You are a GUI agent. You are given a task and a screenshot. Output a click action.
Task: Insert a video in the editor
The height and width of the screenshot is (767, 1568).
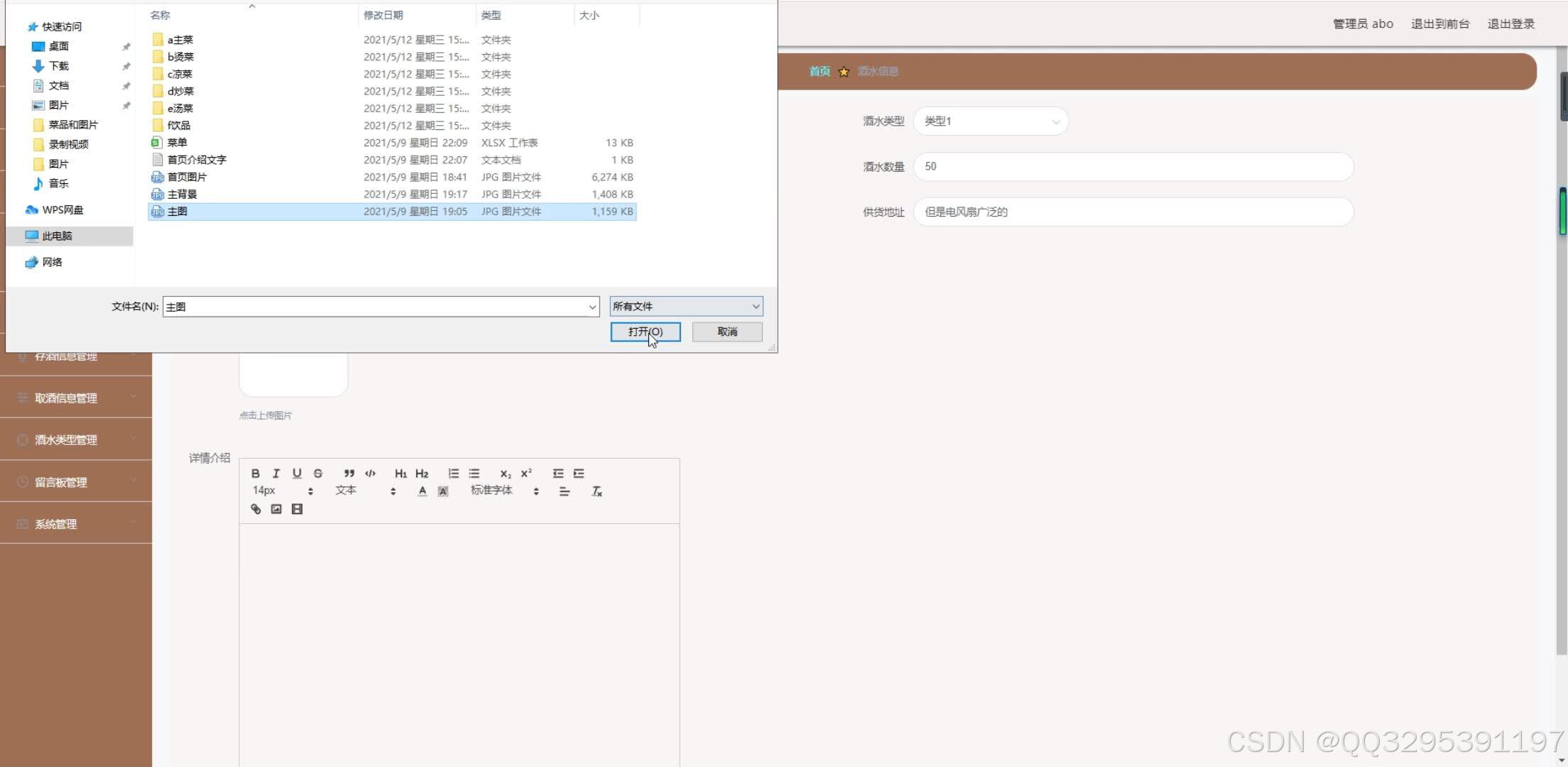(x=297, y=509)
